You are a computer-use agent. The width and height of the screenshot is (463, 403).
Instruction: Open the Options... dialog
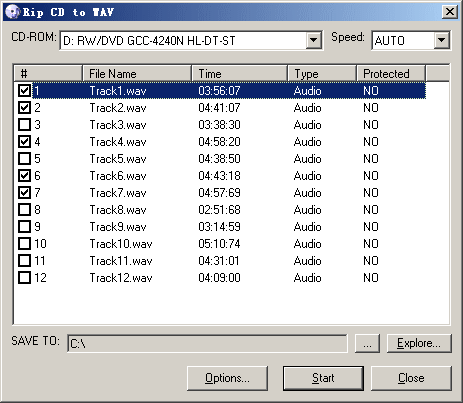pos(227,378)
